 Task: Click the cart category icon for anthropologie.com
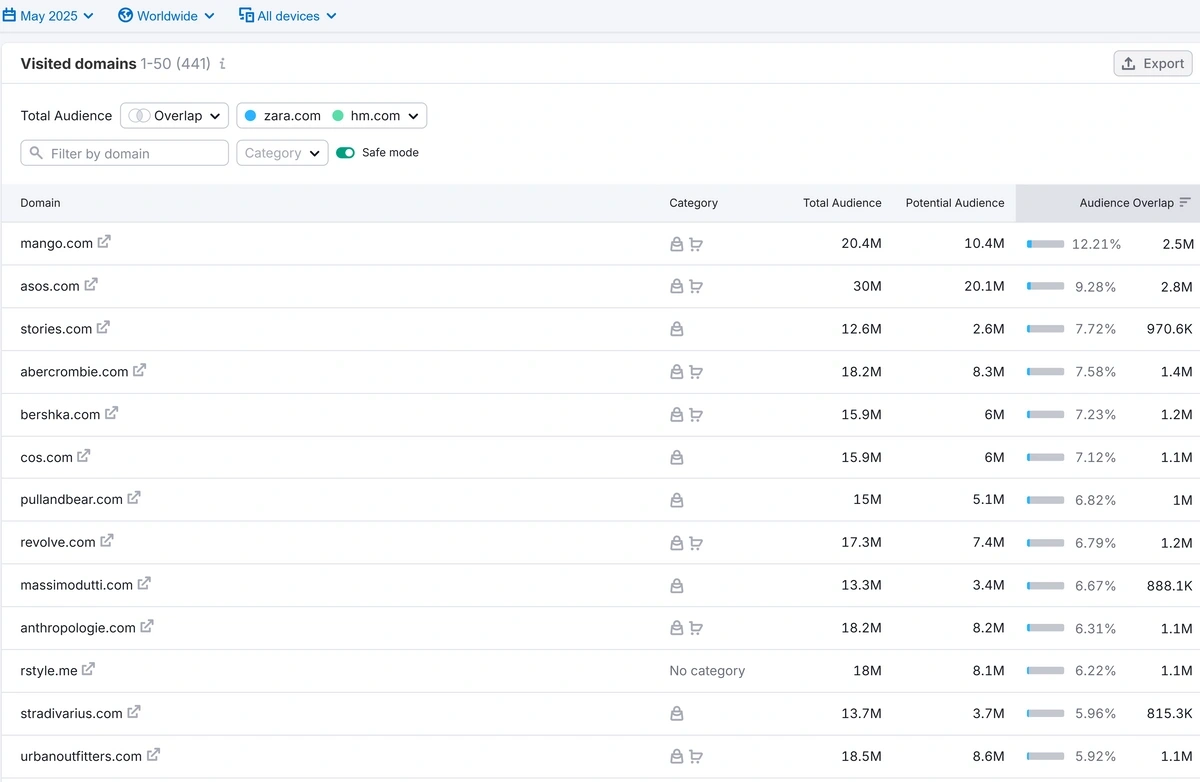click(696, 629)
